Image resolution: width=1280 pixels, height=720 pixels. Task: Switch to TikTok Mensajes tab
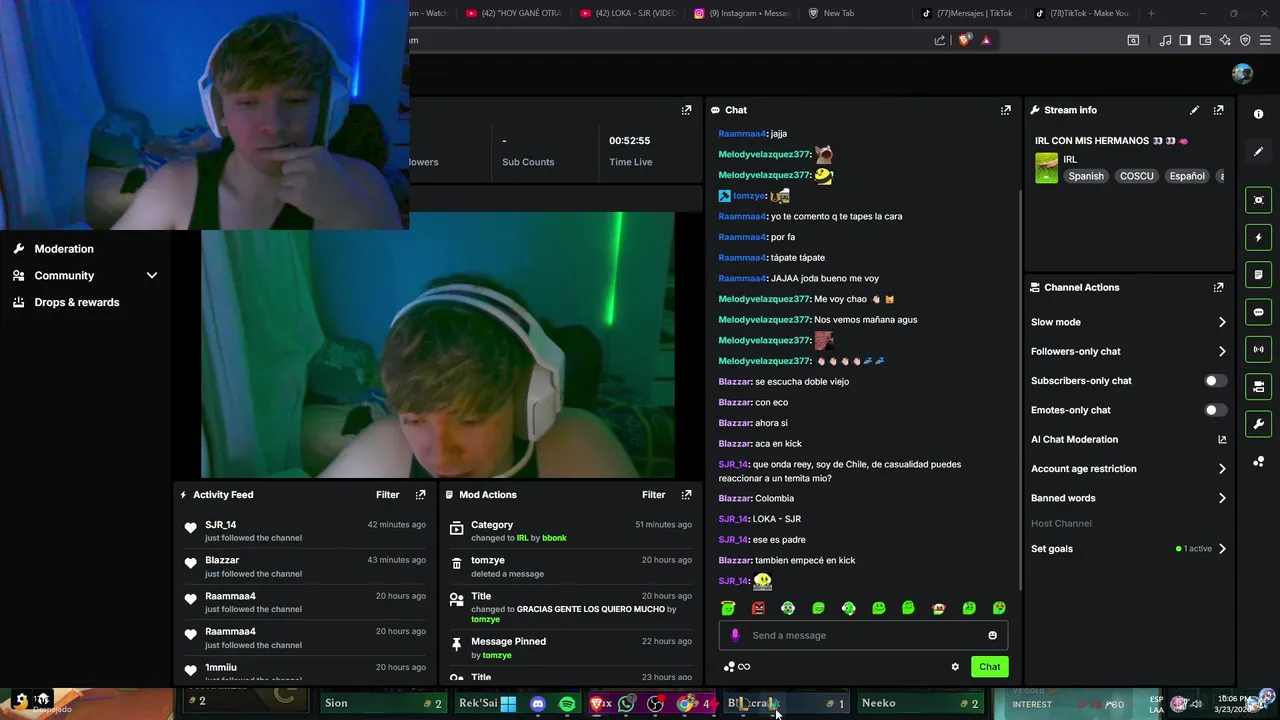[x=968, y=13]
